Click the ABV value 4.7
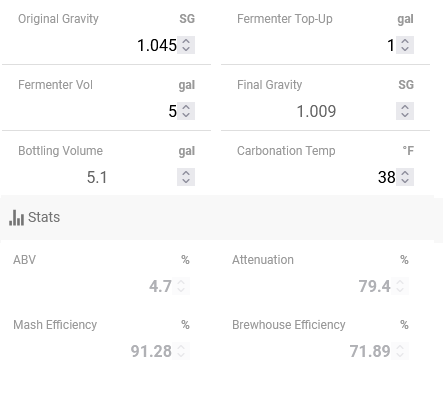Viewport: 446px width, 396px height. 160,286
